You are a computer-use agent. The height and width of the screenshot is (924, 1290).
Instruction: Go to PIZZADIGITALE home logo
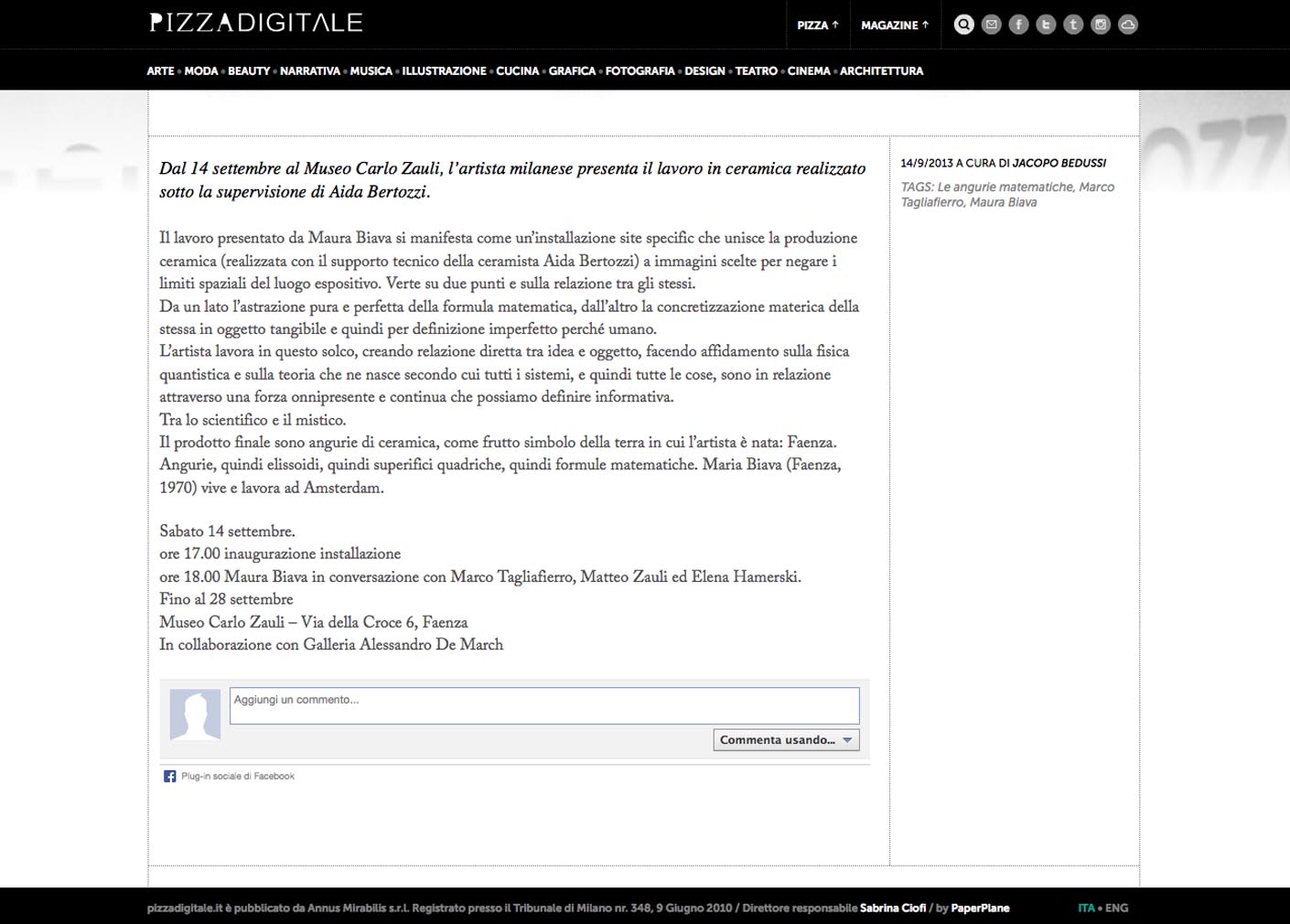click(256, 22)
